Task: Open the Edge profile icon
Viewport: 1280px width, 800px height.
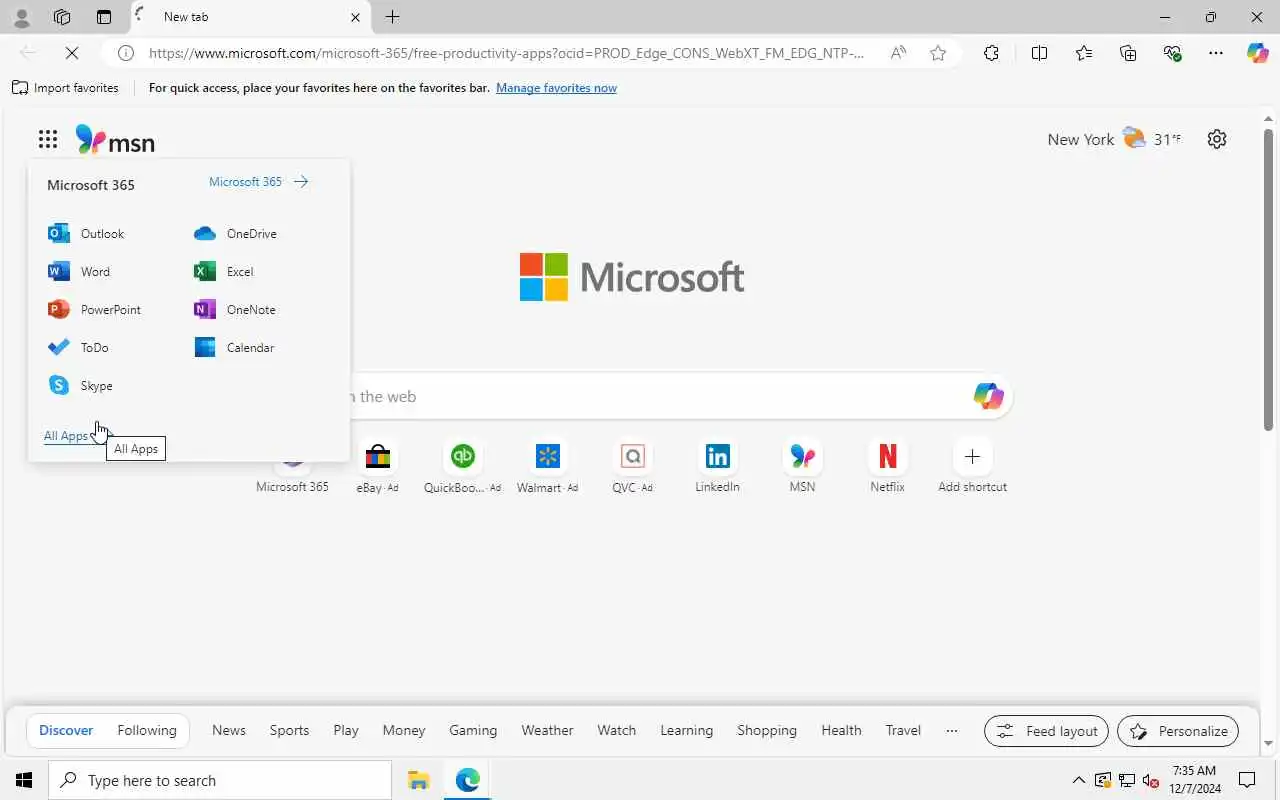Action: (21, 17)
